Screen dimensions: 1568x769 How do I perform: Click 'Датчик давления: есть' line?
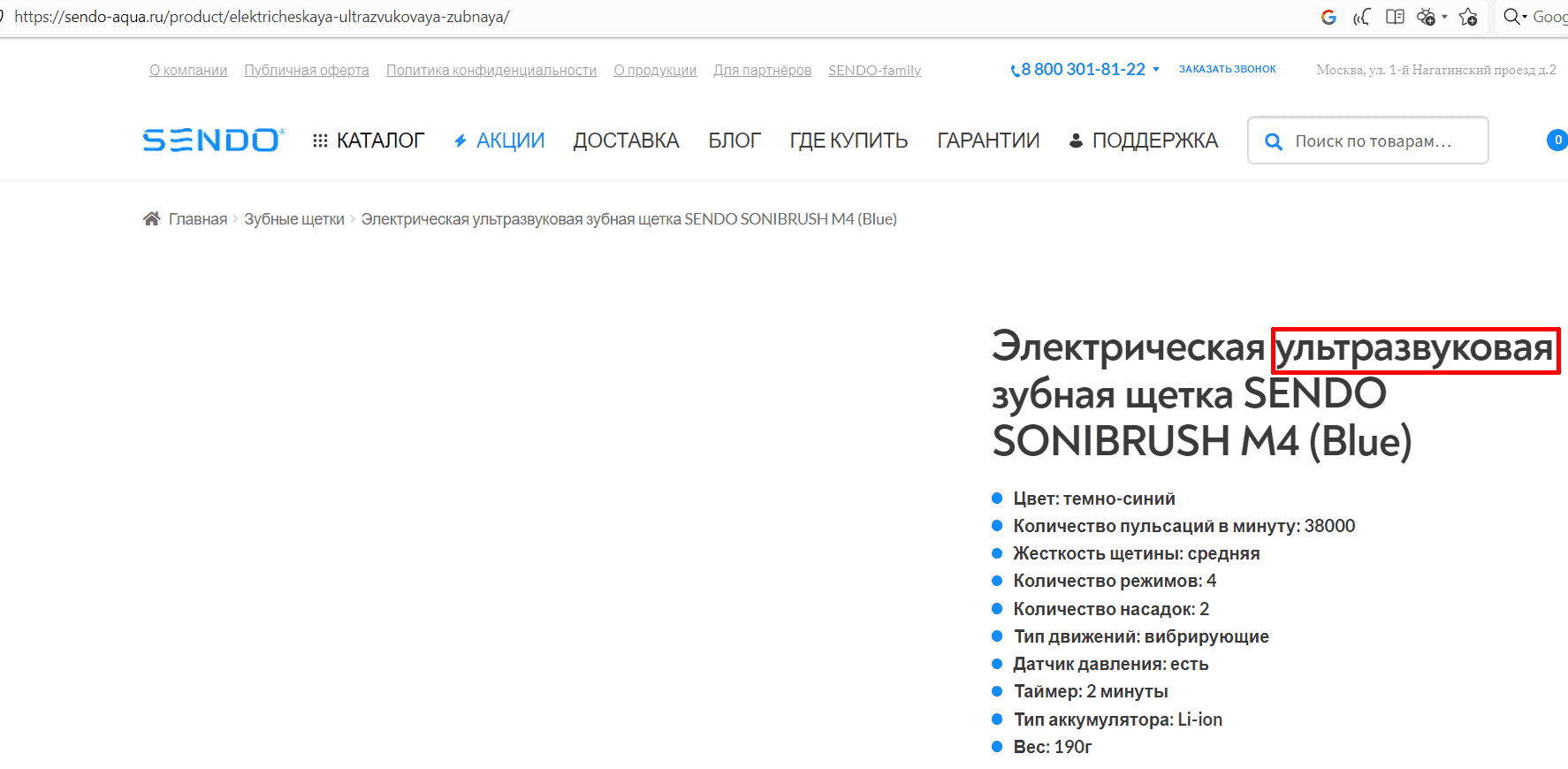[x=1111, y=664]
